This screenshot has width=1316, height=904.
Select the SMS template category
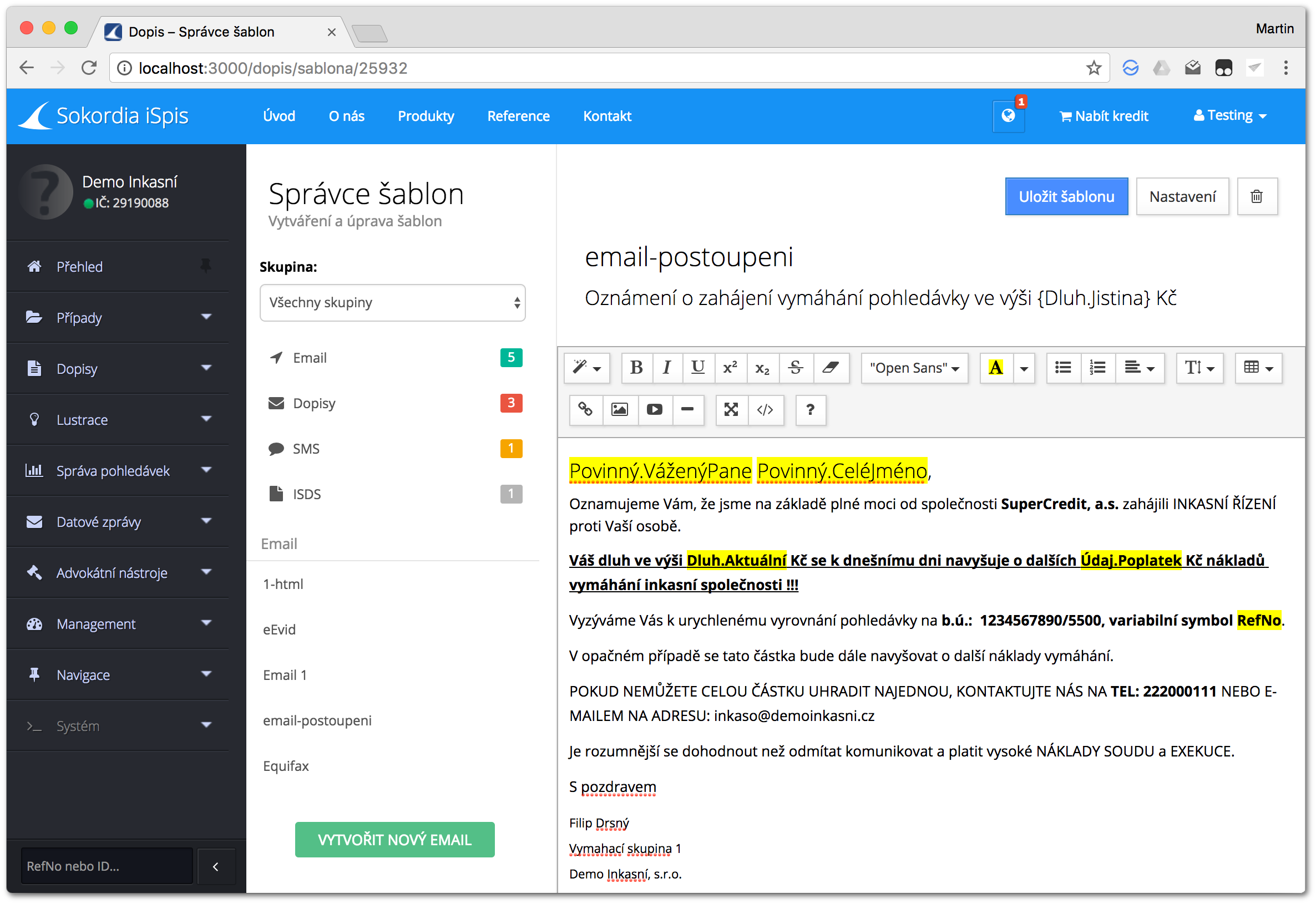point(306,449)
